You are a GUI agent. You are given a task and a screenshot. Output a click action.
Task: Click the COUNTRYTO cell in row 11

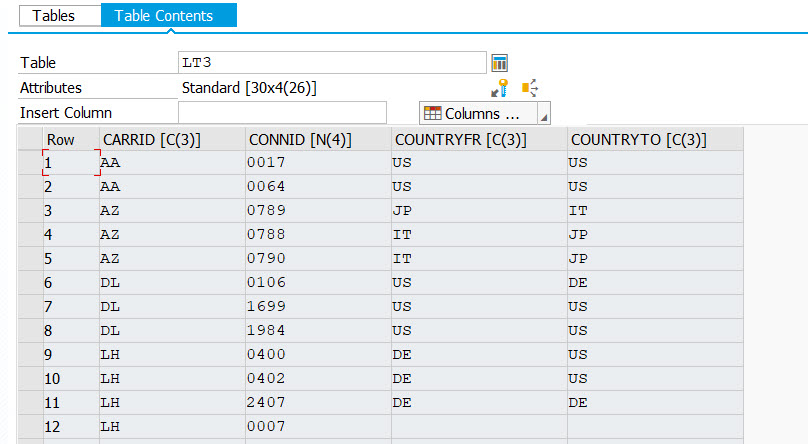point(654,402)
